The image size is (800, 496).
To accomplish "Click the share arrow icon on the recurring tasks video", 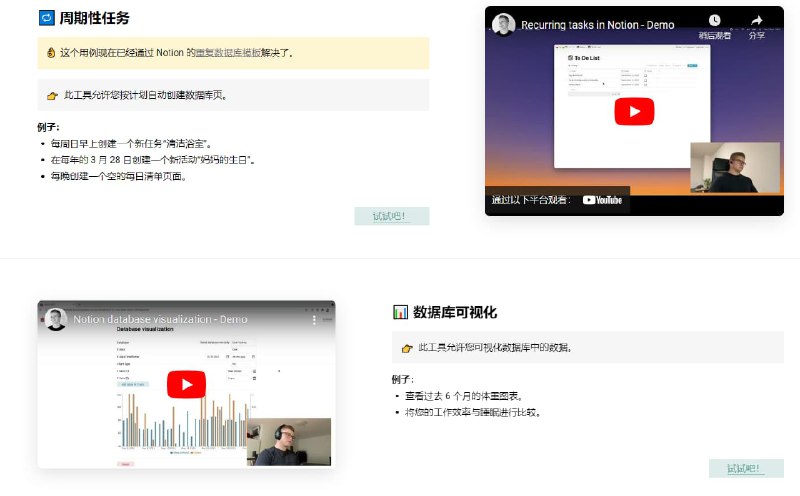I will pos(757,20).
